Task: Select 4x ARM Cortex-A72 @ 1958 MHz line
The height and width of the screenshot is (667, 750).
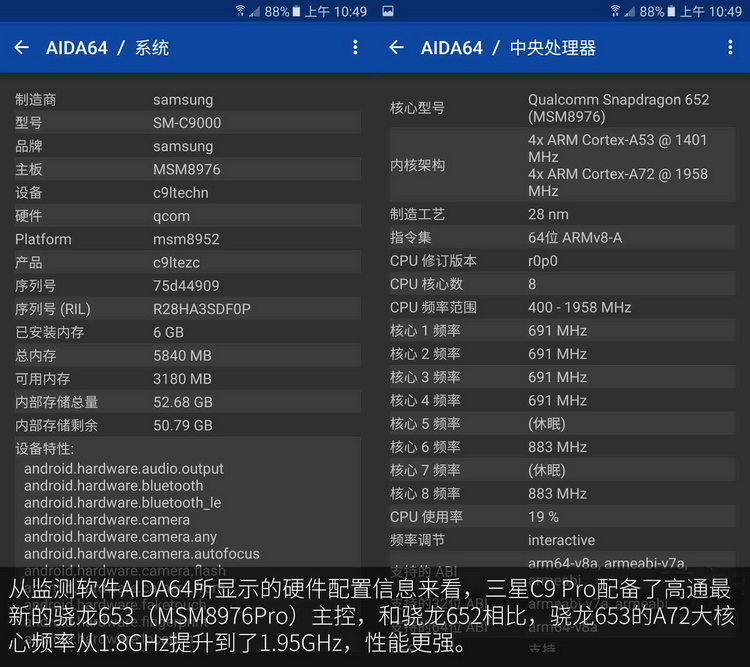Action: [x=618, y=182]
